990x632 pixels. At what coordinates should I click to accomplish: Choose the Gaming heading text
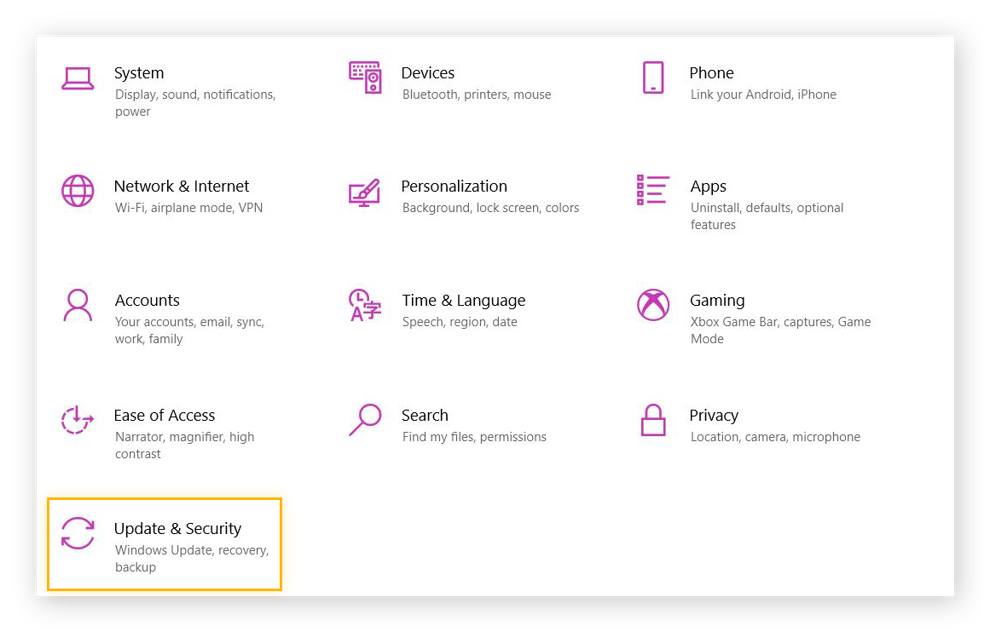(717, 300)
